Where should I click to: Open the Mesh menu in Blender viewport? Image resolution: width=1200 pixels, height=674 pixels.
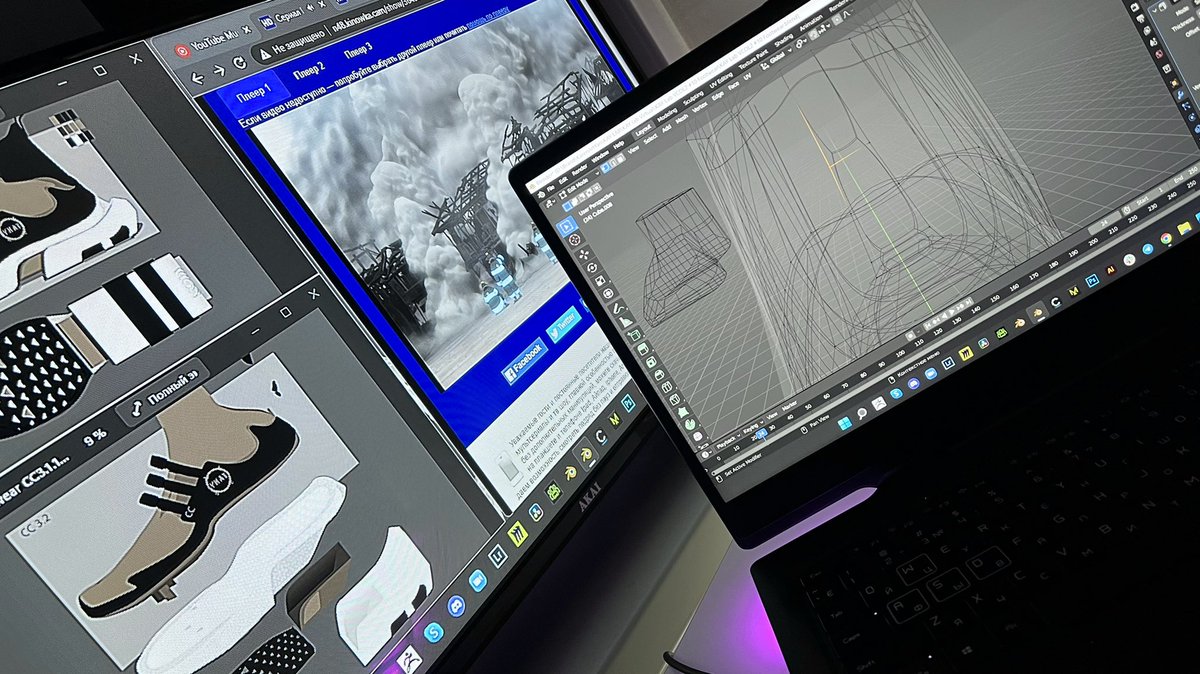coord(681,119)
